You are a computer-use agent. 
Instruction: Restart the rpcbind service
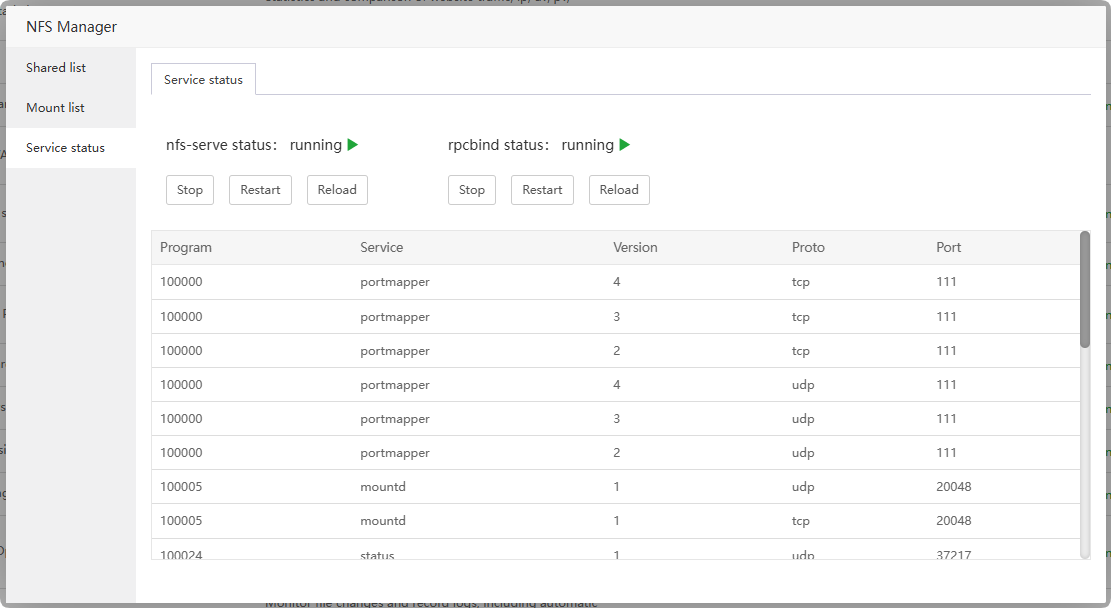pyautogui.click(x=542, y=190)
